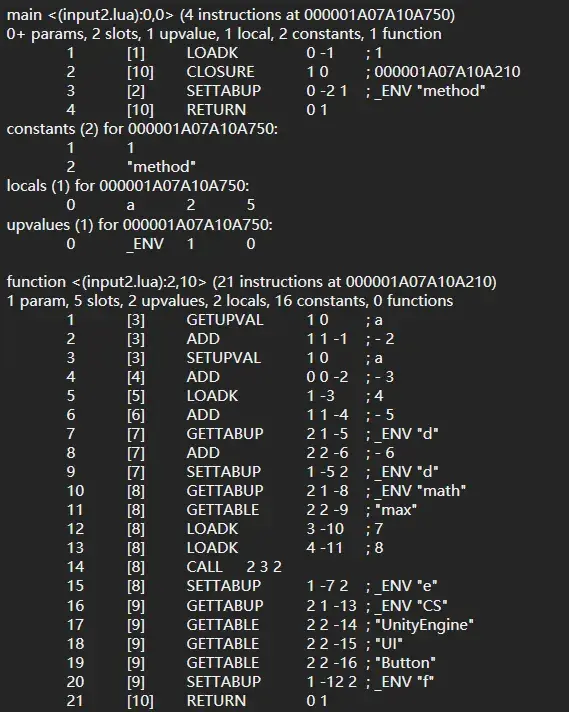Image resolution: width=569 pixels, height=712 pixels.
Task: Click the SETUPVAL opcode text
Action: 223,358
